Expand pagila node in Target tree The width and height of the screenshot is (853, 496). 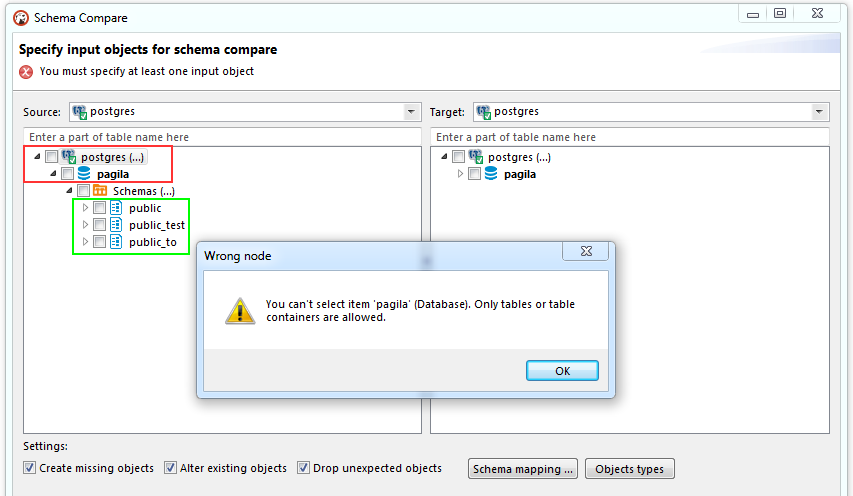pyautogui.click(x=460, y=174)
